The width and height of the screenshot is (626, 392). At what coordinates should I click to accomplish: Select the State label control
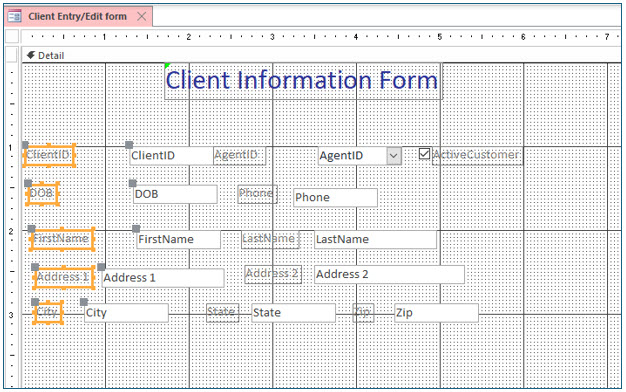click(223, 313)
